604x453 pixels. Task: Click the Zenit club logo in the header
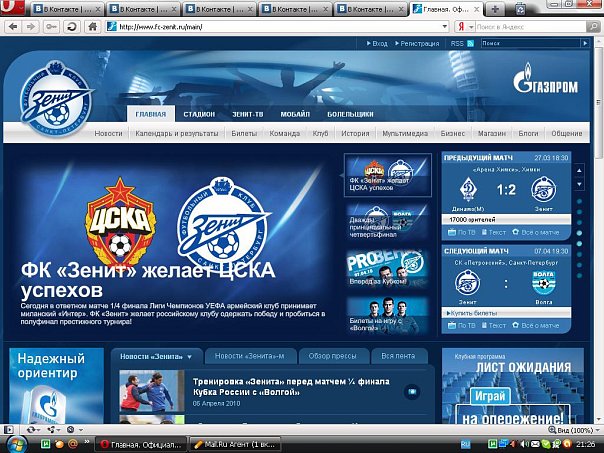(x=56, y=98)
